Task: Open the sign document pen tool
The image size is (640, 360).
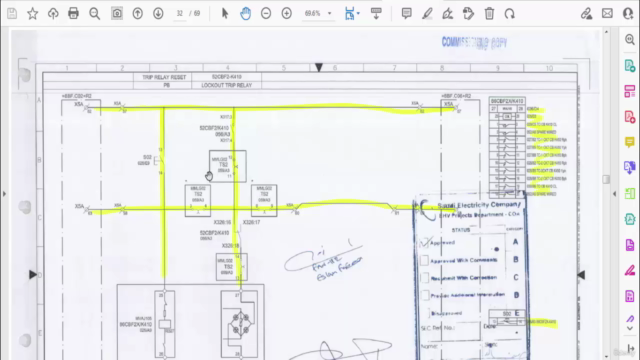Action: (x=447, y=13)
